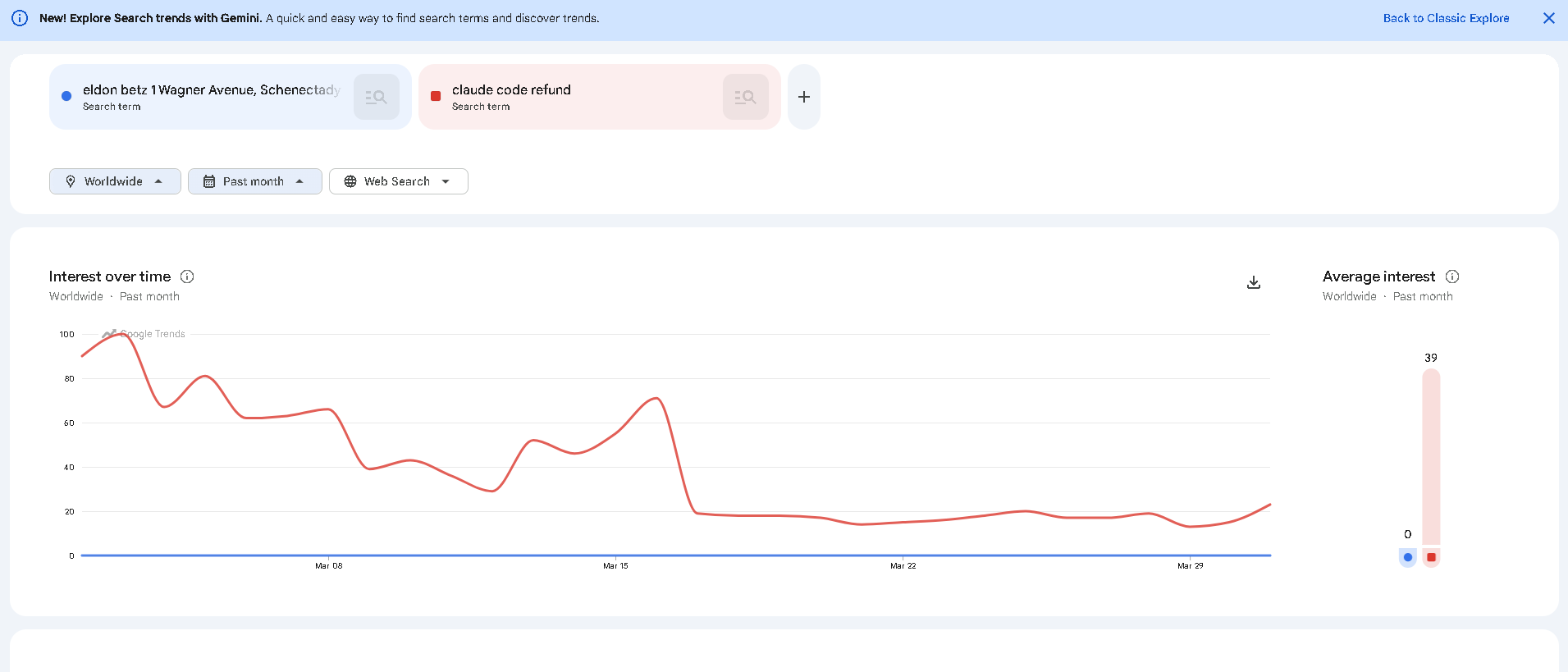
Task: Add a new comparison term with plus button
Action: 804,97
